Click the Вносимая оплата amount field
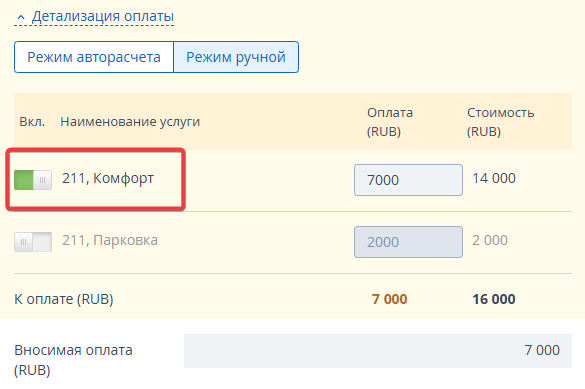The image size is (585, 389). pyautogui.click(x=378, y=351)
